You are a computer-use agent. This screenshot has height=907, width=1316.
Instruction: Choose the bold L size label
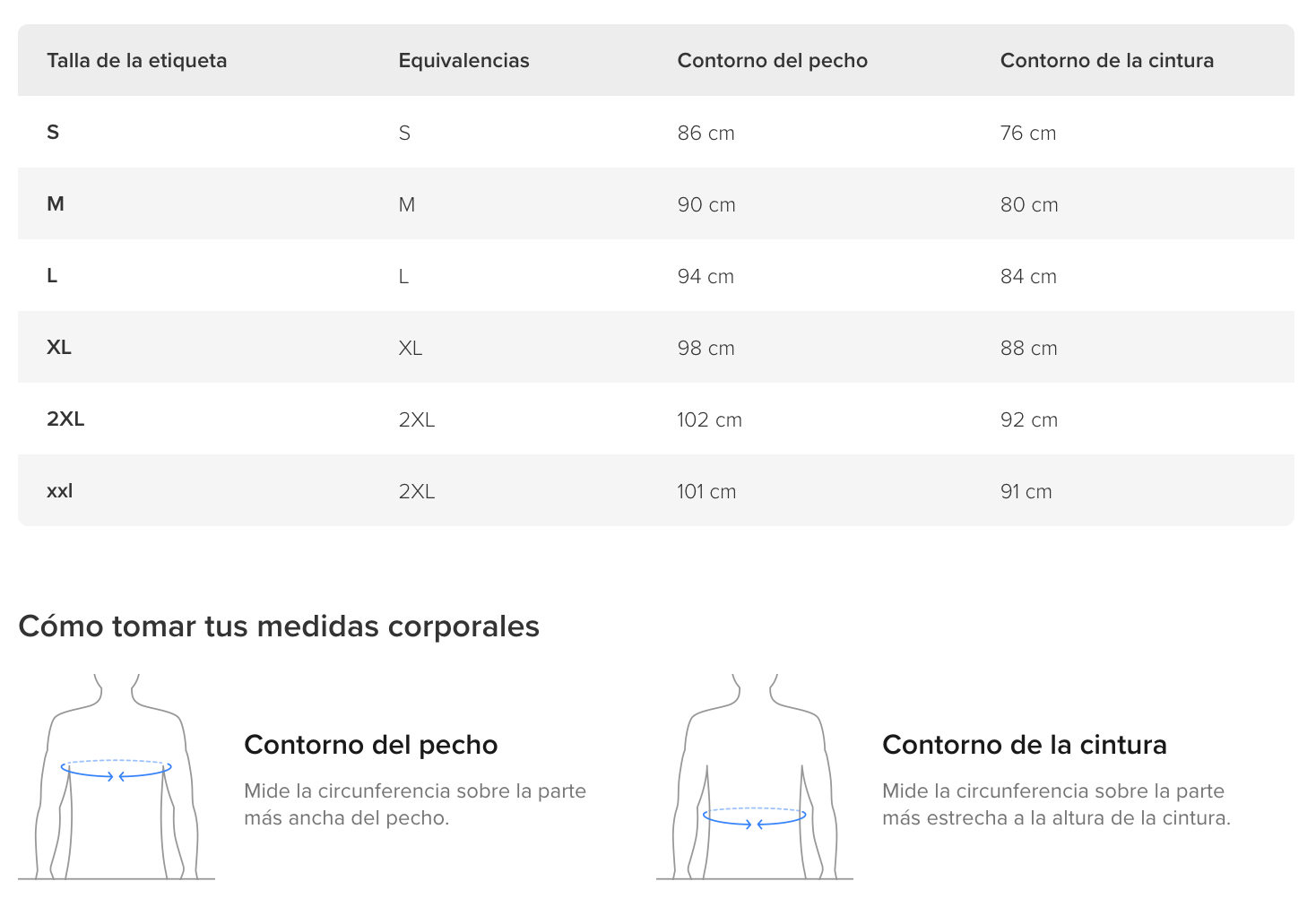52,275
